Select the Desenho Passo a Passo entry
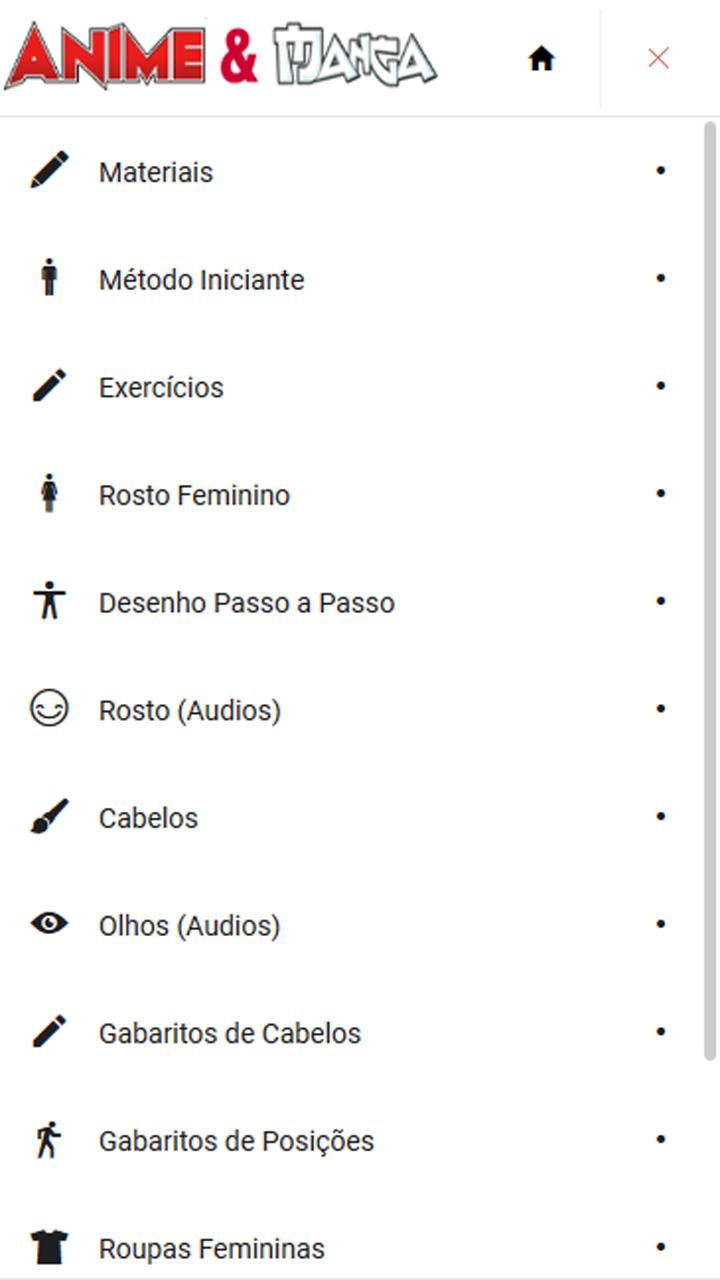 tap(246, 603)
